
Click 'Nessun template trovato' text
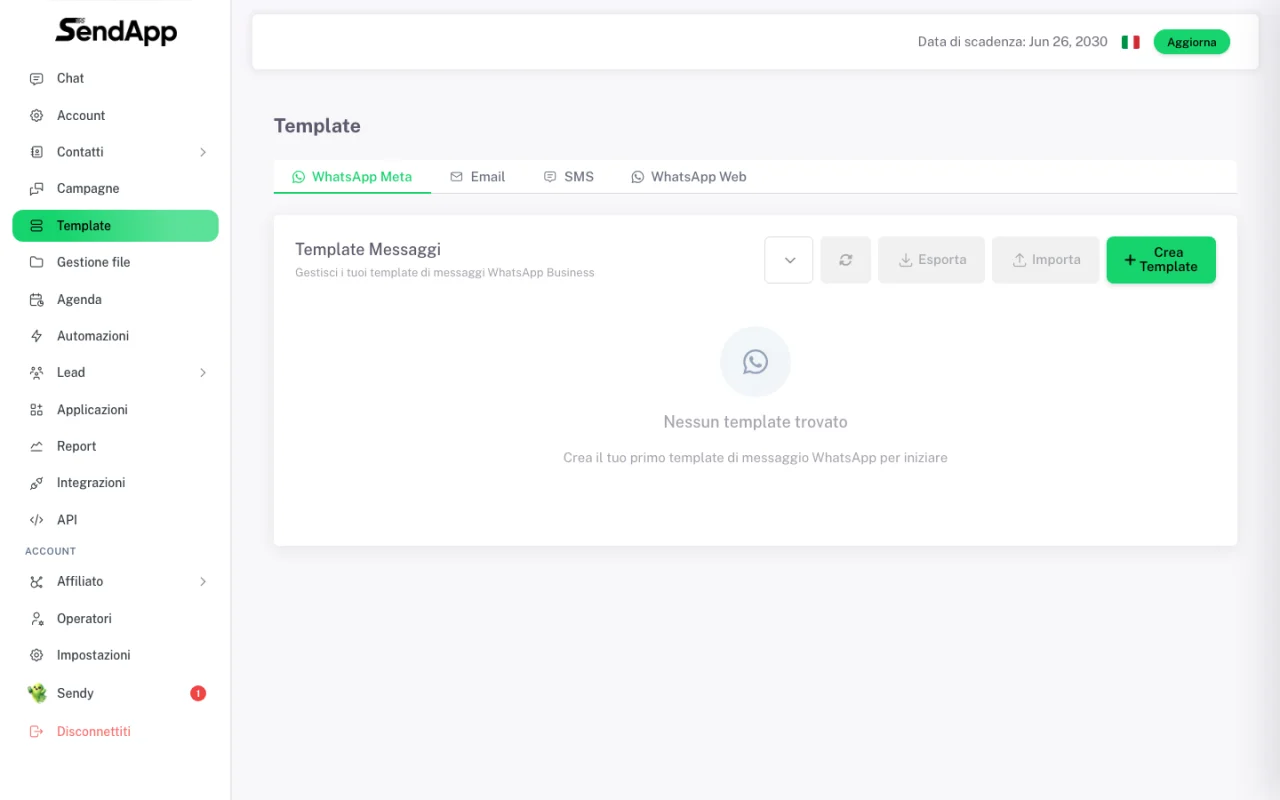755,422
